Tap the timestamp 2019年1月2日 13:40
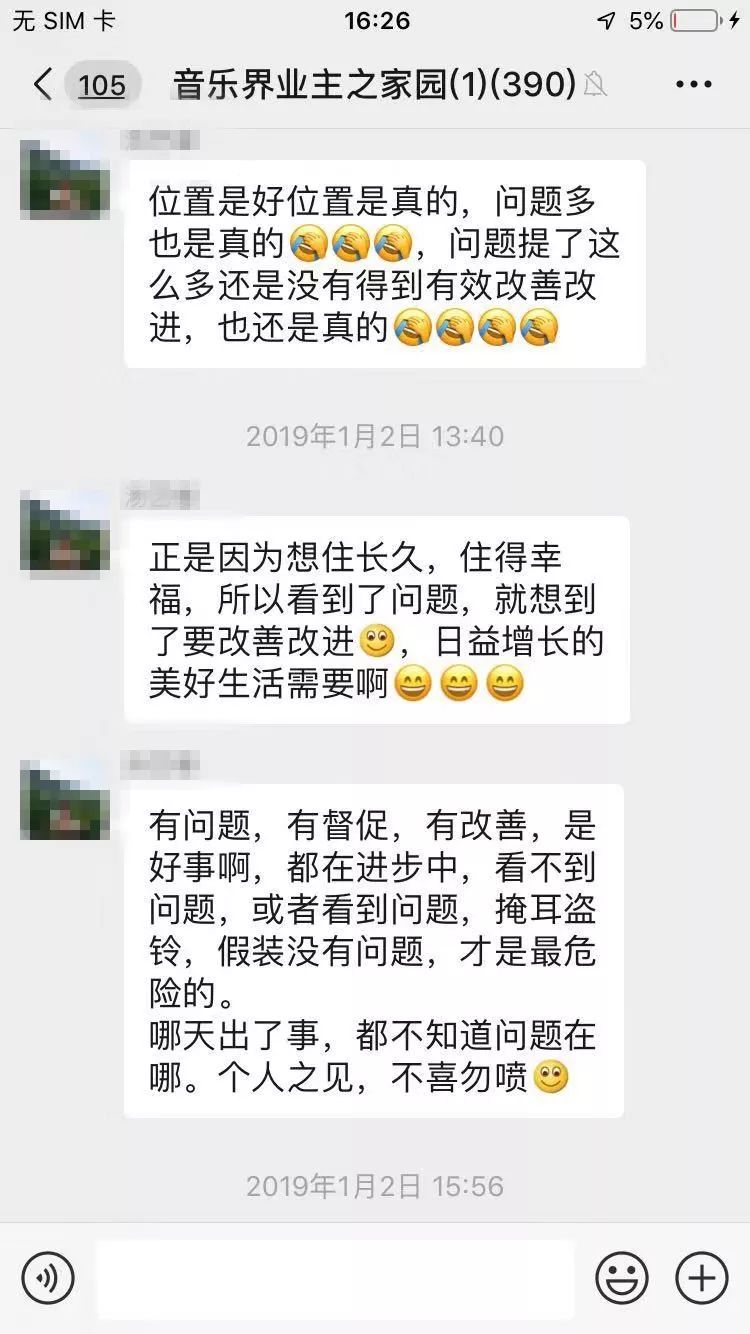Viewport: 750px width, 1334px height. (x=375, y=436)
